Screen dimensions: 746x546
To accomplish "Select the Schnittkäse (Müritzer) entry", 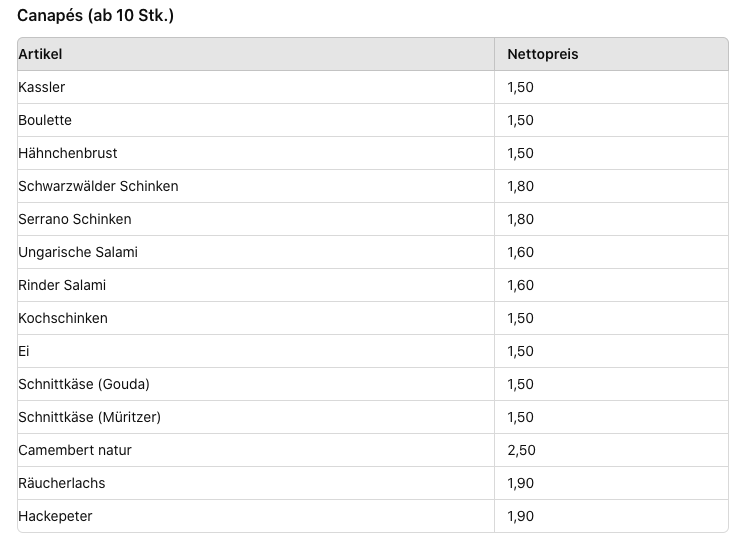I will (x=89, y=417).
